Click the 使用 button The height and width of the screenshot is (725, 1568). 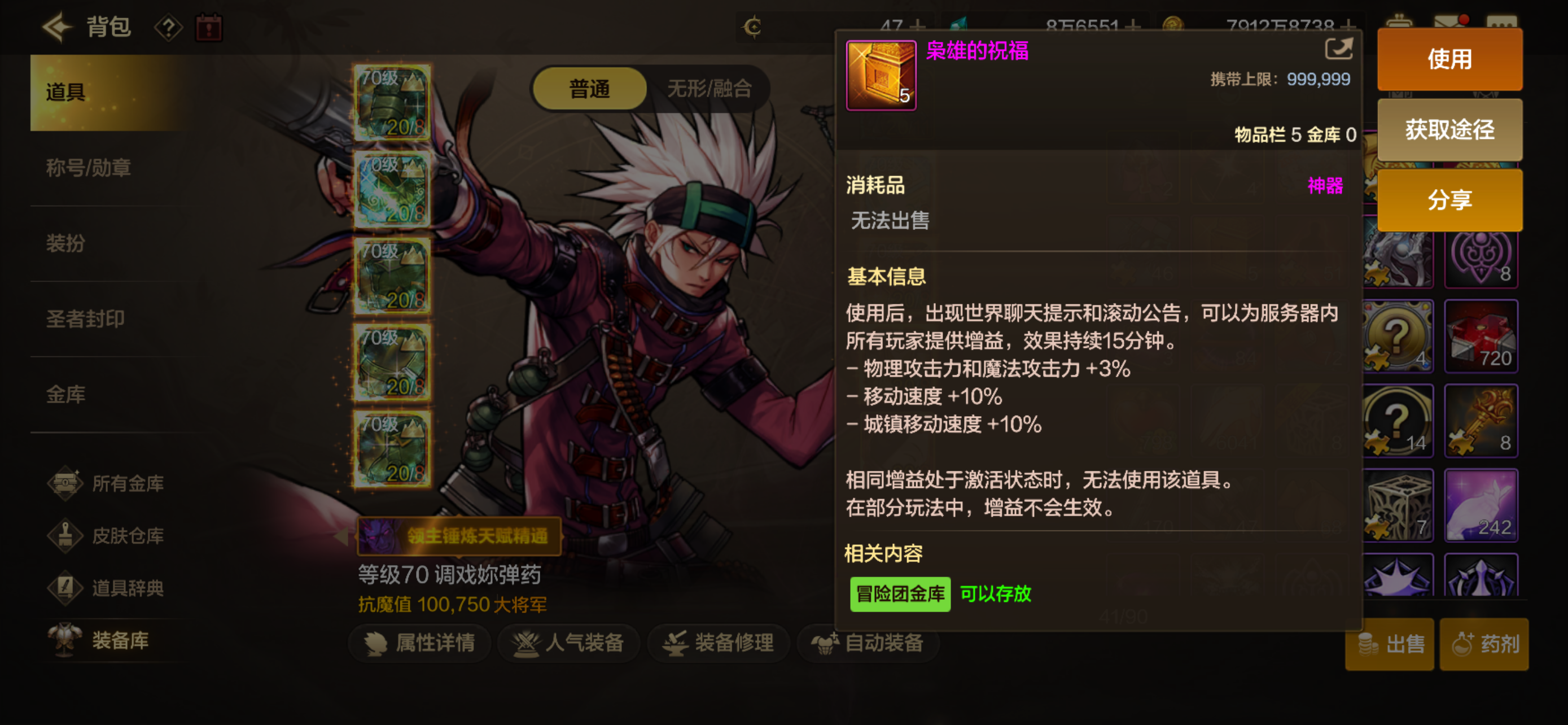(x=1449, y=59)
